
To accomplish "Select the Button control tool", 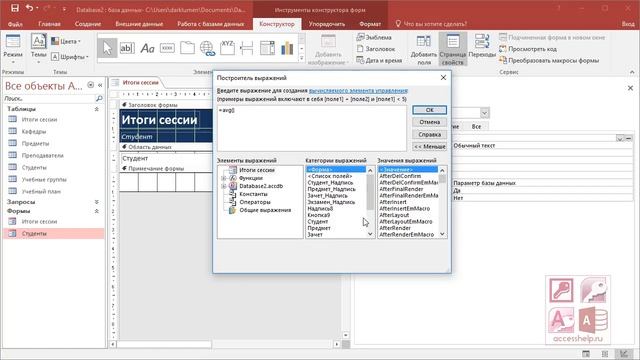I will tap(167, 48).
